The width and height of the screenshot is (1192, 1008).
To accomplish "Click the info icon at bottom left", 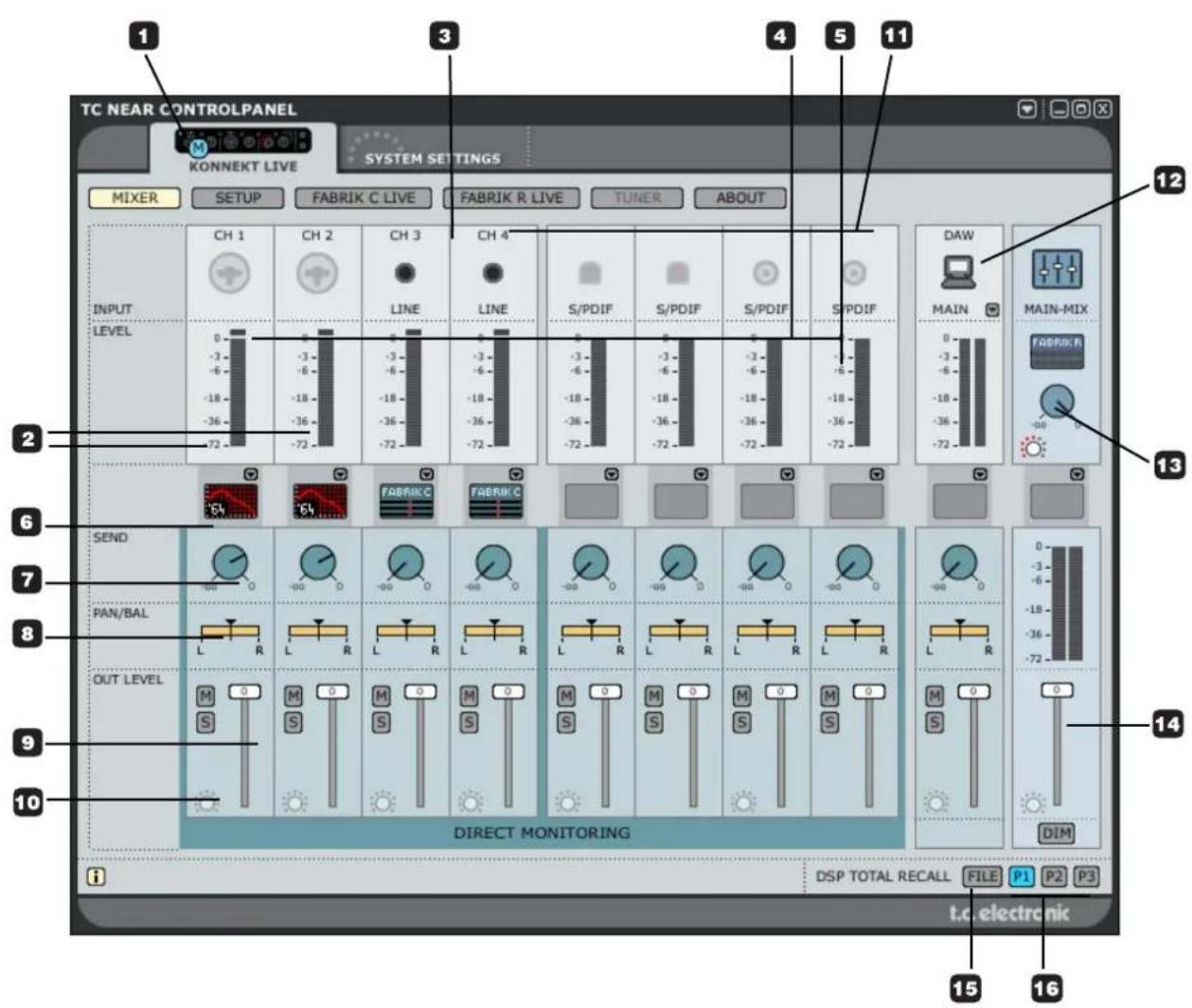I will (96, 876).
